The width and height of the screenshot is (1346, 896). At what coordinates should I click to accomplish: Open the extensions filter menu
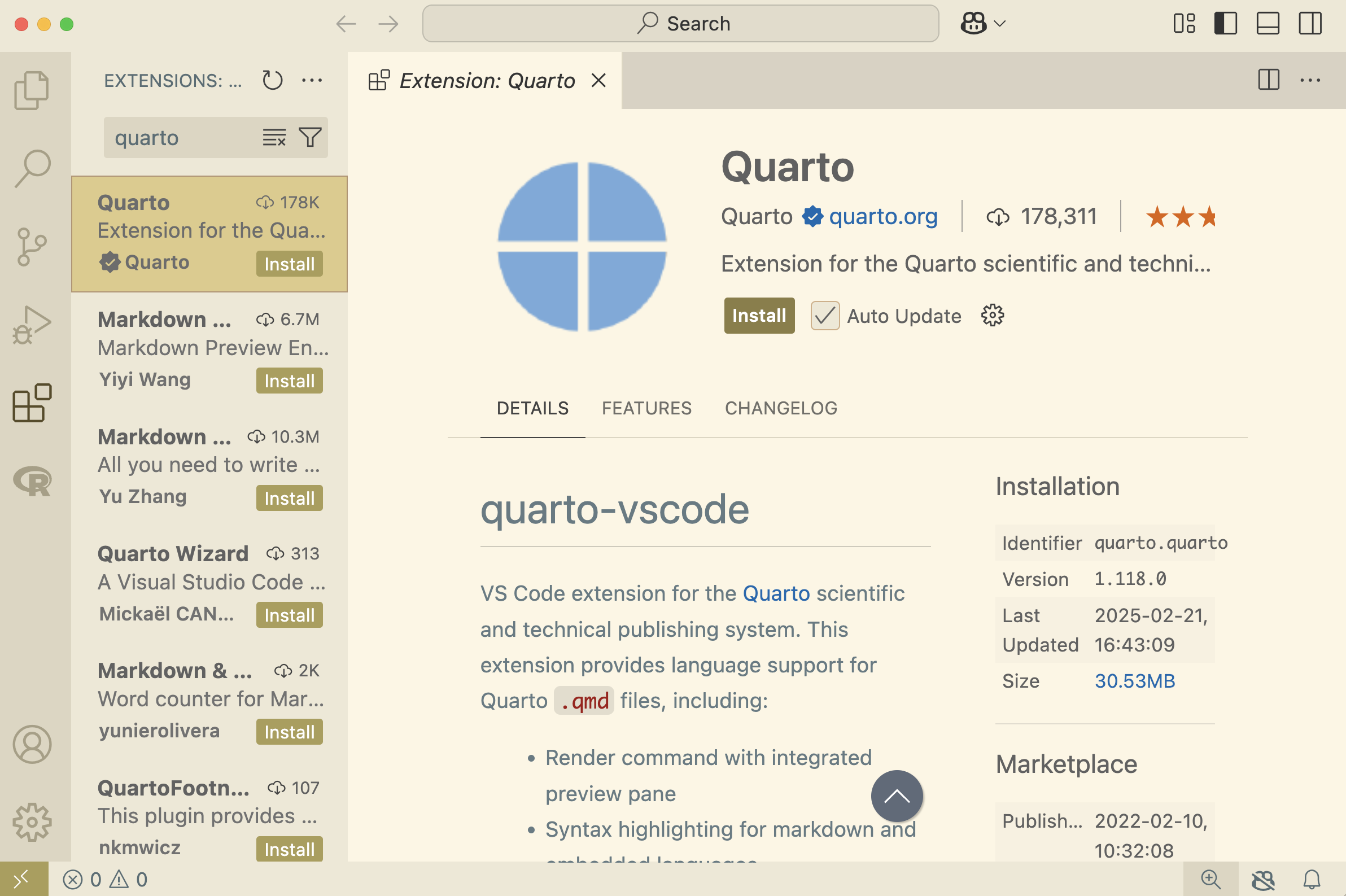310,138
